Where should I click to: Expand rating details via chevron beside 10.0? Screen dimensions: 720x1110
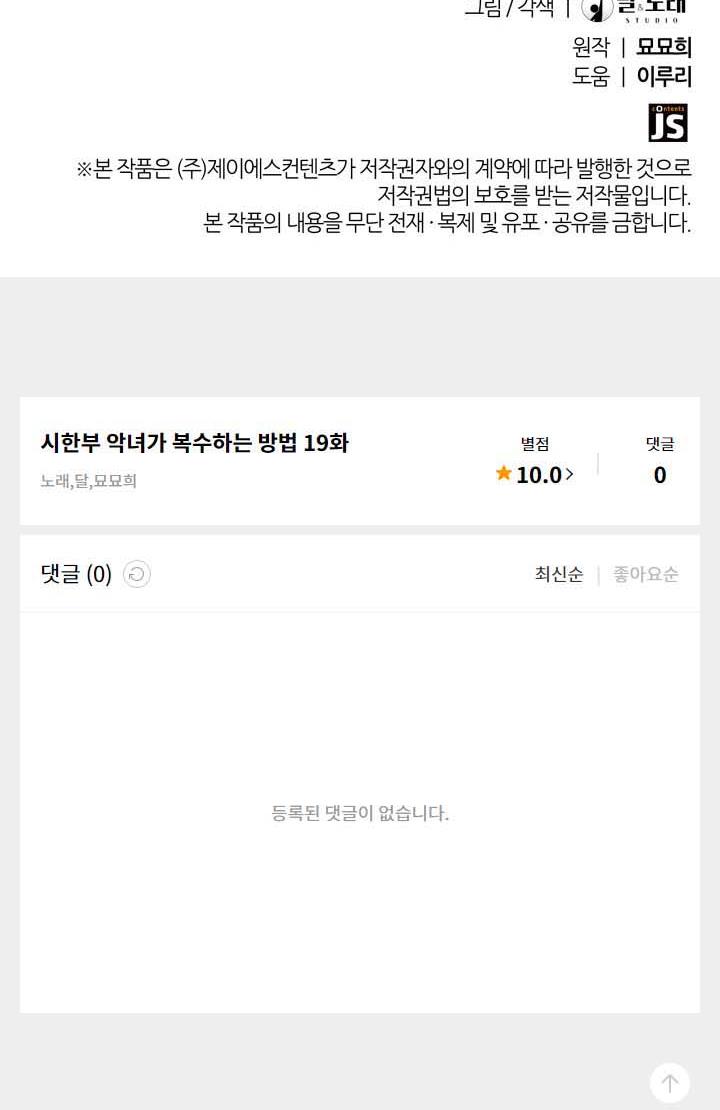click(570, 475)
